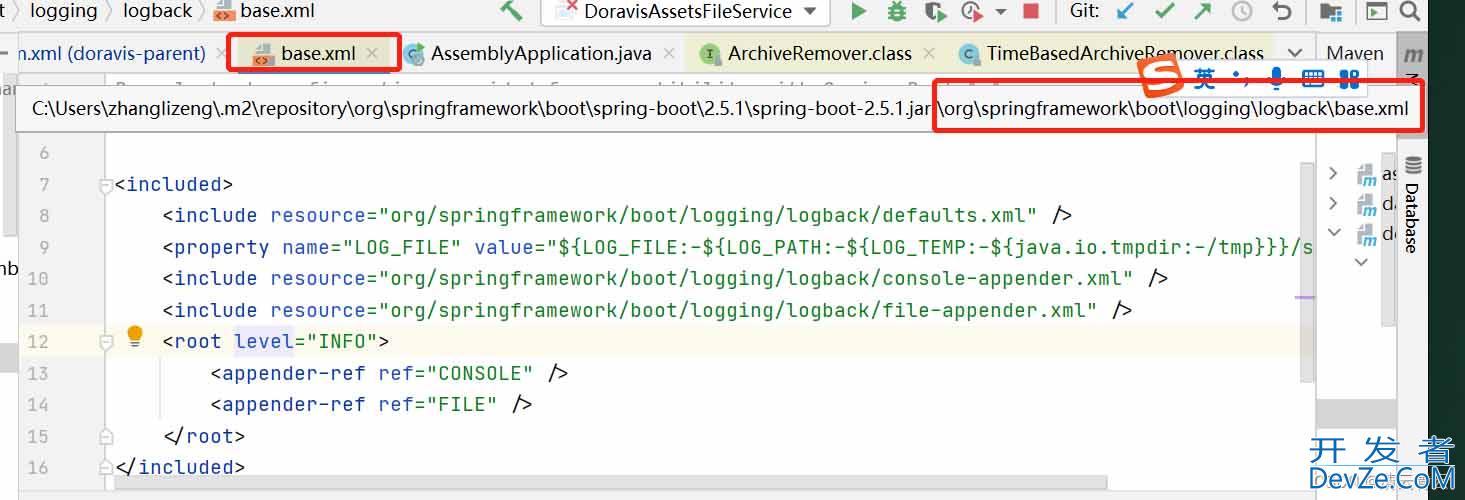
Task: Close the ArchiveRemover.class tab
Action: (930, 53)
